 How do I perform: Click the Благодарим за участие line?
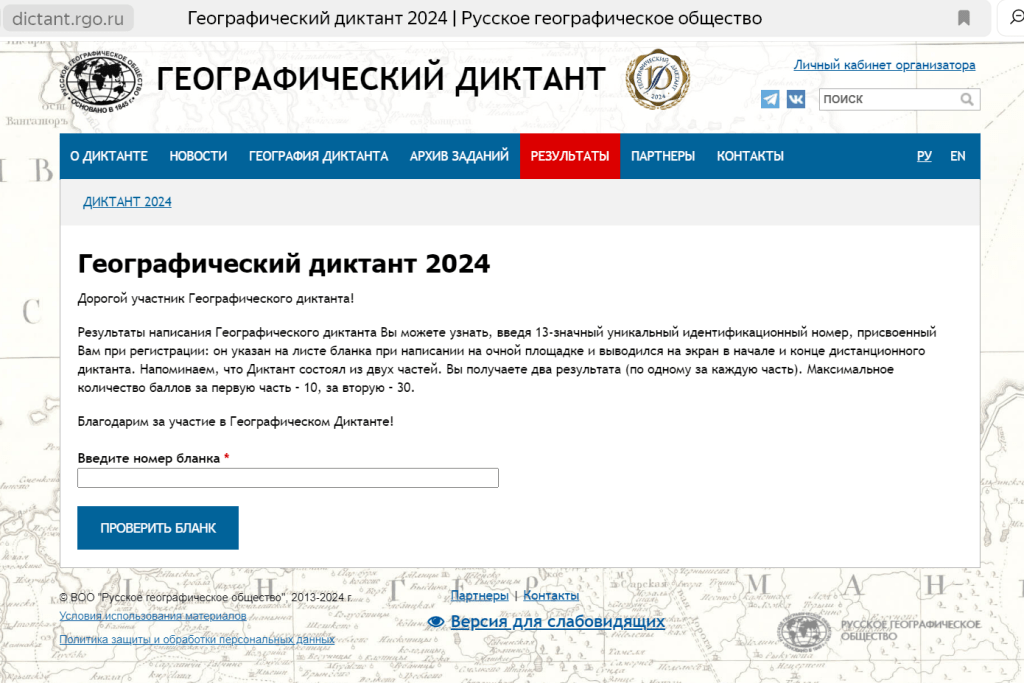coord(236,422)
